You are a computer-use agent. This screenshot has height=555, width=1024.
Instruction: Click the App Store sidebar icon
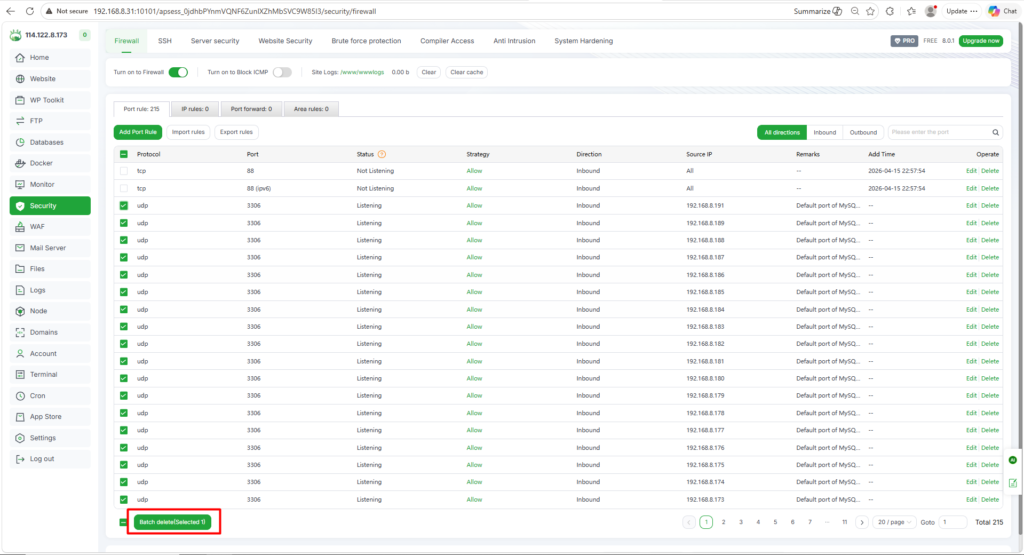click(x=21, y=417)
